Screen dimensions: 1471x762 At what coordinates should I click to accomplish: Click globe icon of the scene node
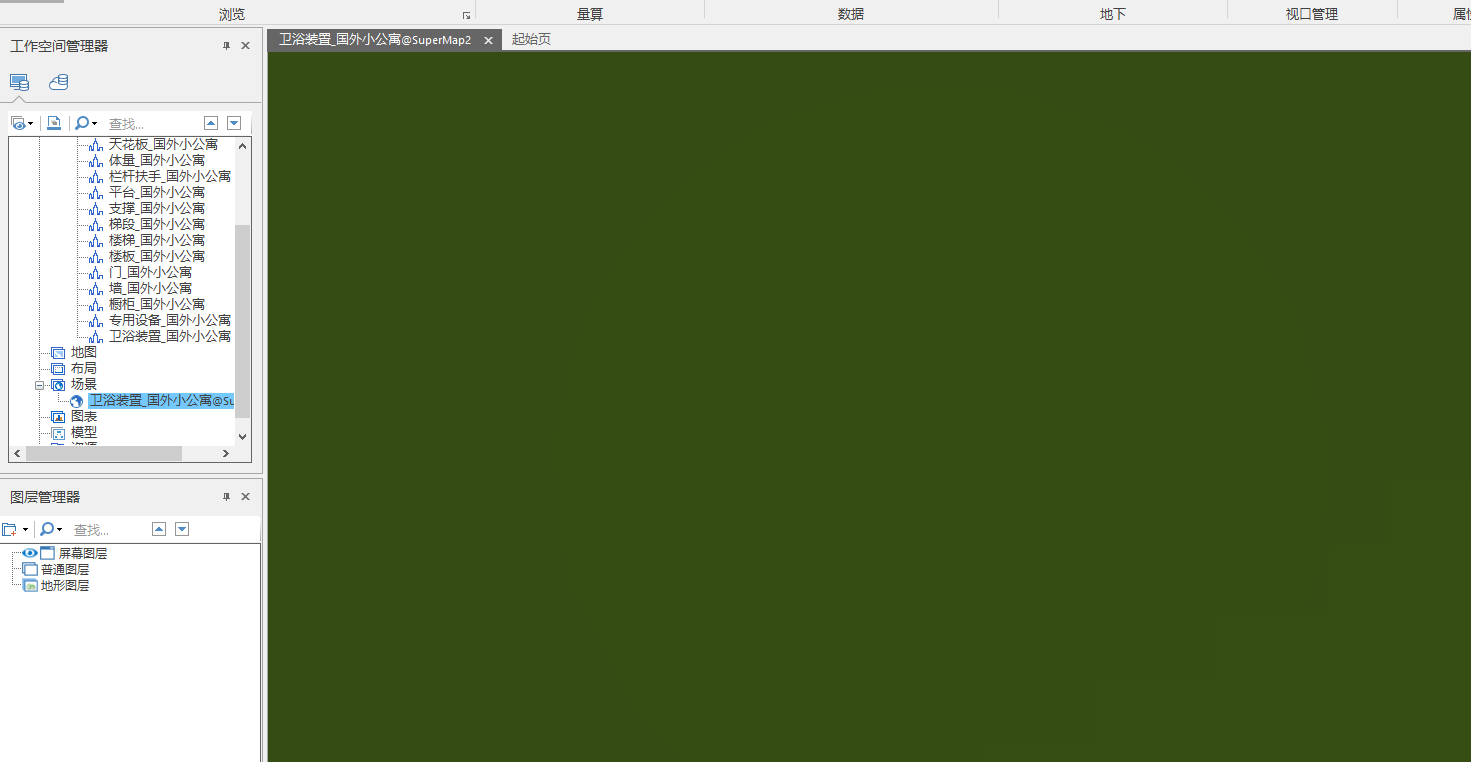(77, 401)
